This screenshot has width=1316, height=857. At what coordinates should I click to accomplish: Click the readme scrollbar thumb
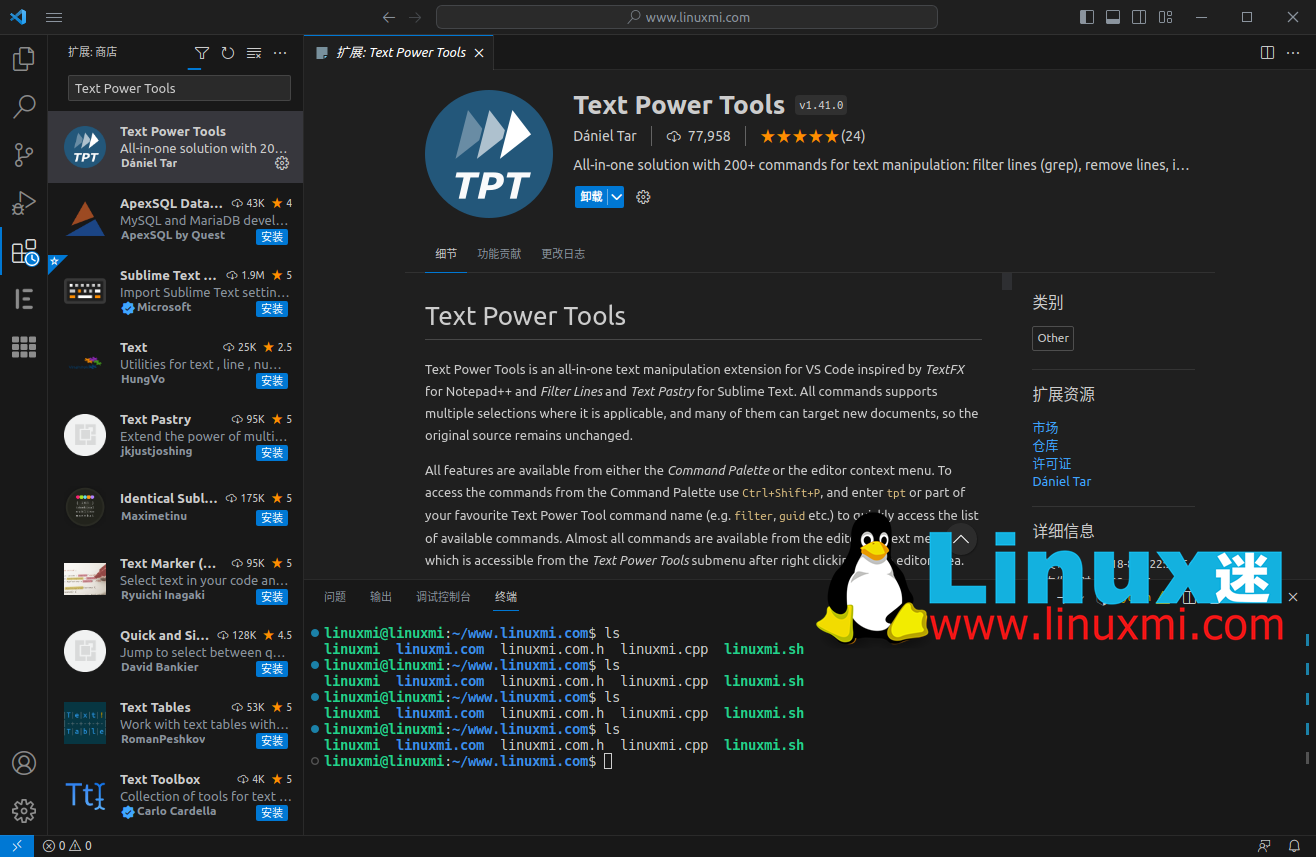1007,281
